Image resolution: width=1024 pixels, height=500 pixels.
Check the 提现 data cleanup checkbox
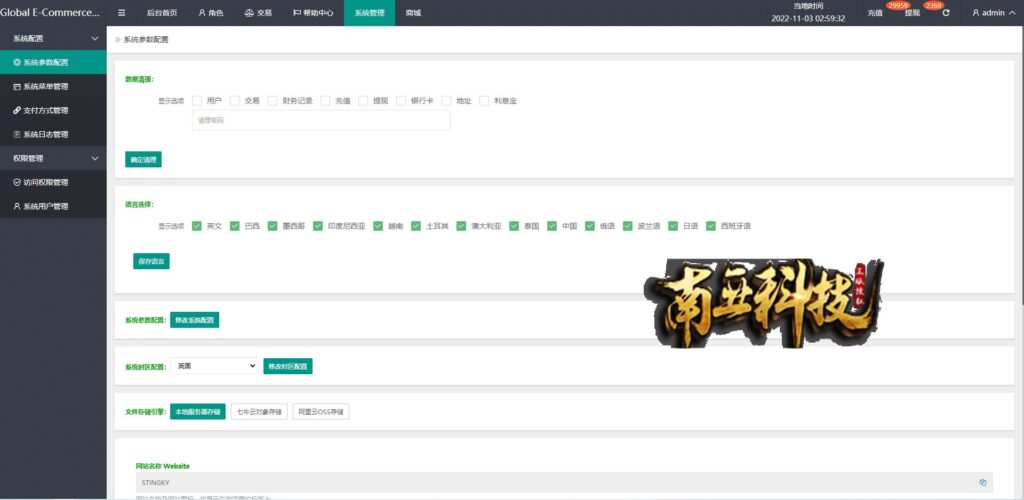(x=363, y=101)
